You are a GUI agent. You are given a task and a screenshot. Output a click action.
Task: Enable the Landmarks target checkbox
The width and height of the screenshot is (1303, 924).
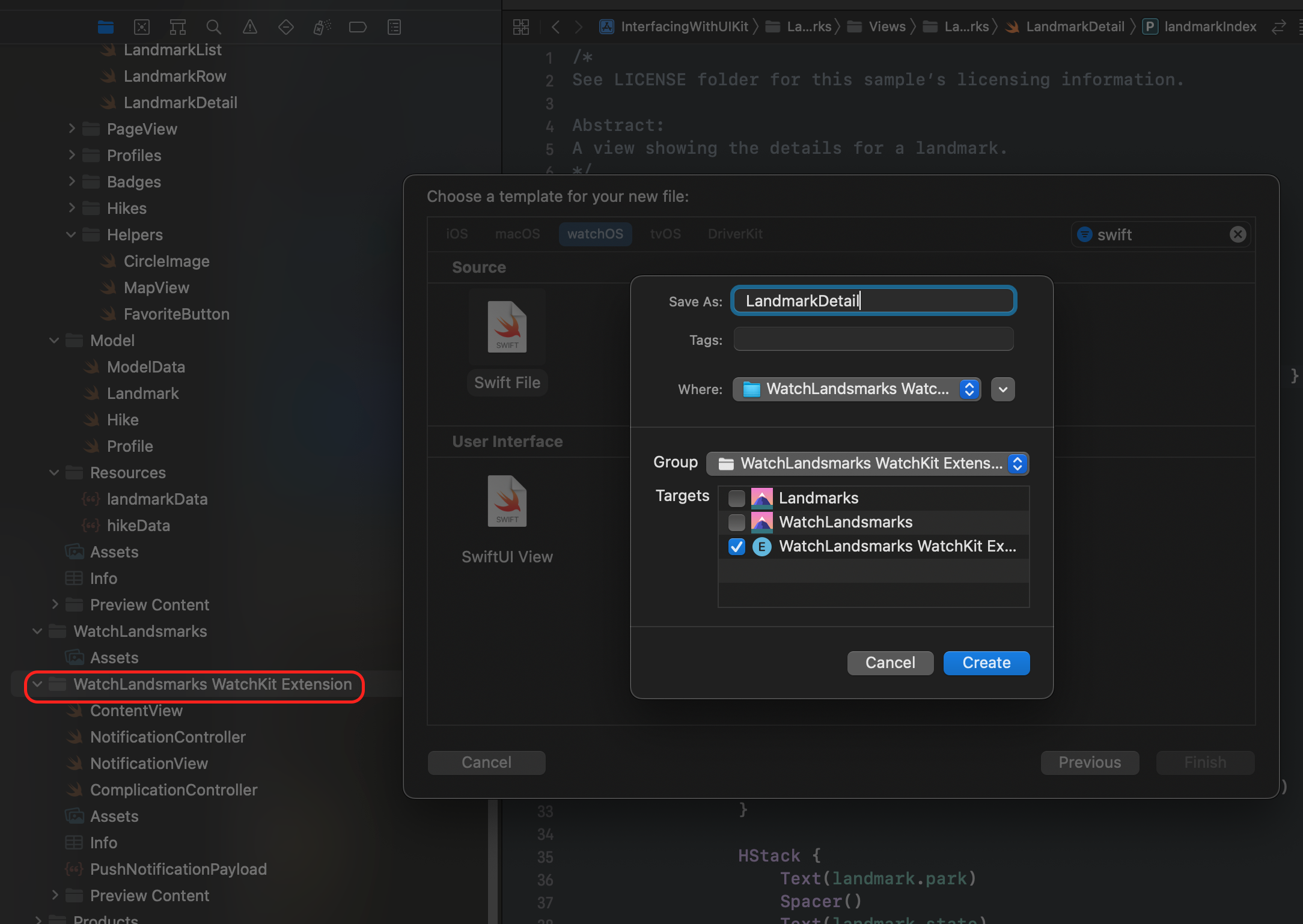(736, 498)
